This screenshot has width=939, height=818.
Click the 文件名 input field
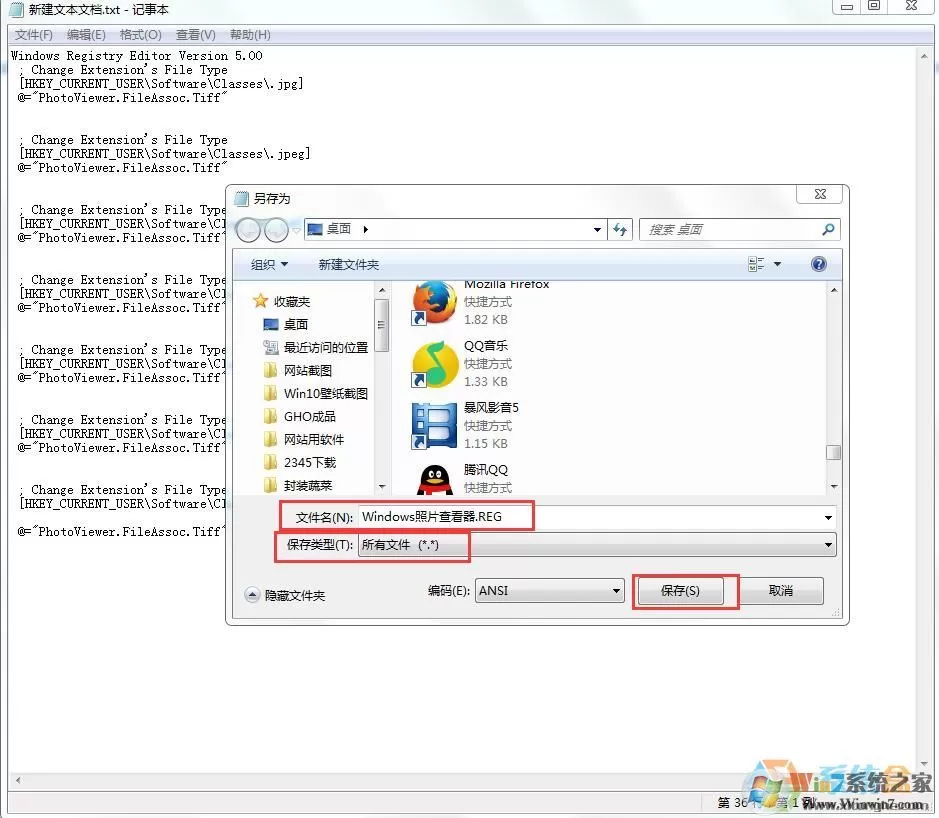pyautogui.click(x=597, y=517)
